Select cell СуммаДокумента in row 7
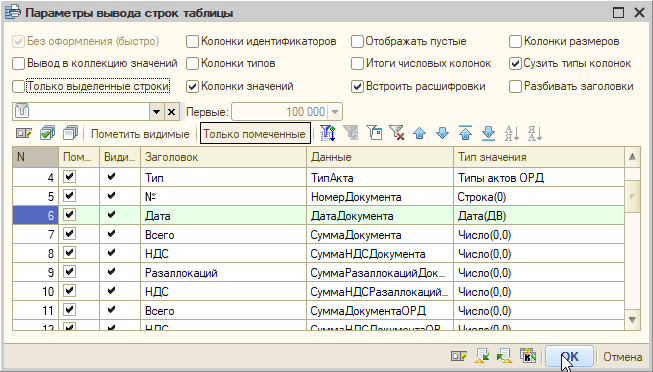The width and height of the screenshot is (653, 372). pos(380,235)
